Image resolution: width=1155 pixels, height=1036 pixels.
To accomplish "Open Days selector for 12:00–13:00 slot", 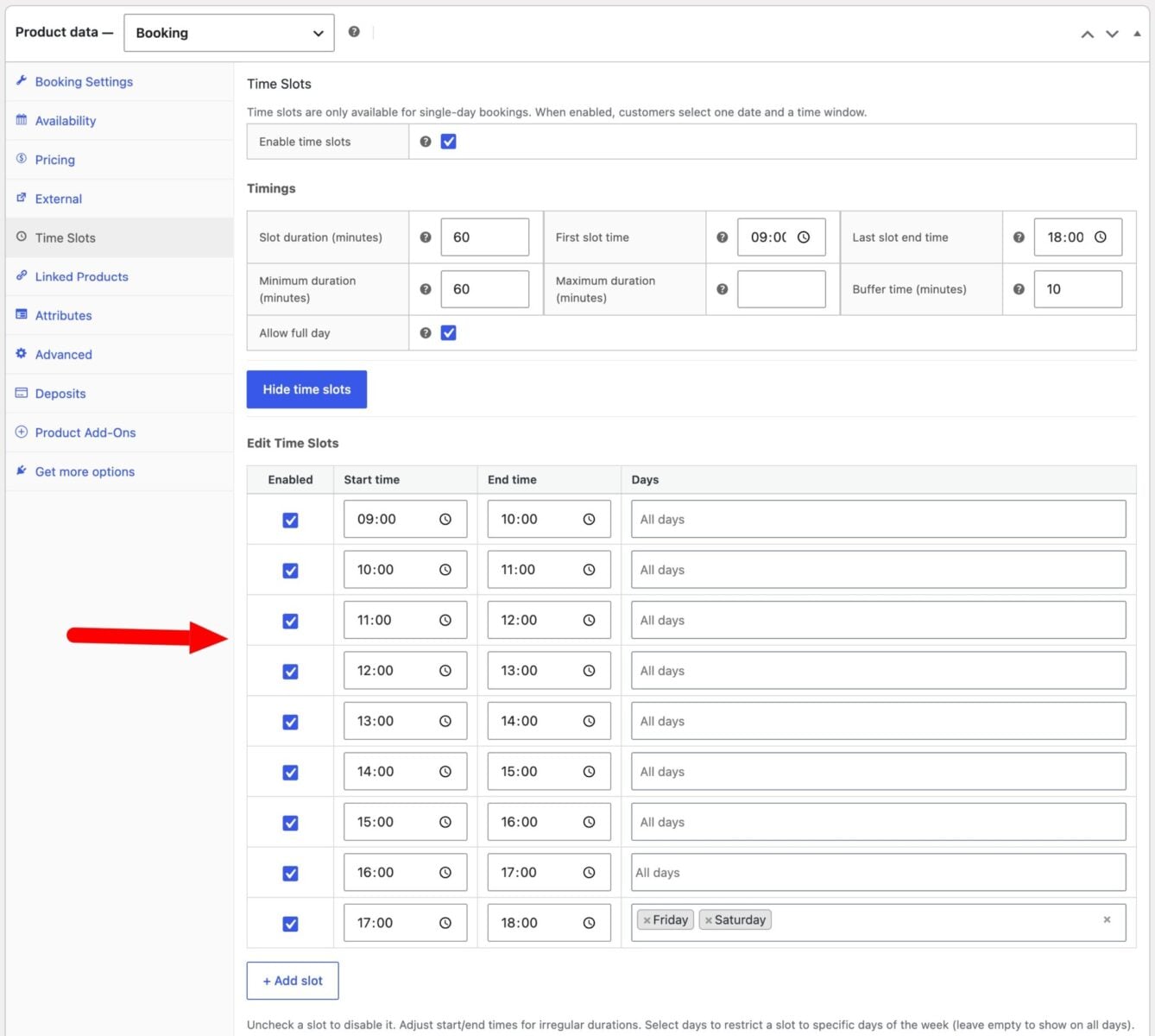I will (878, 671).
